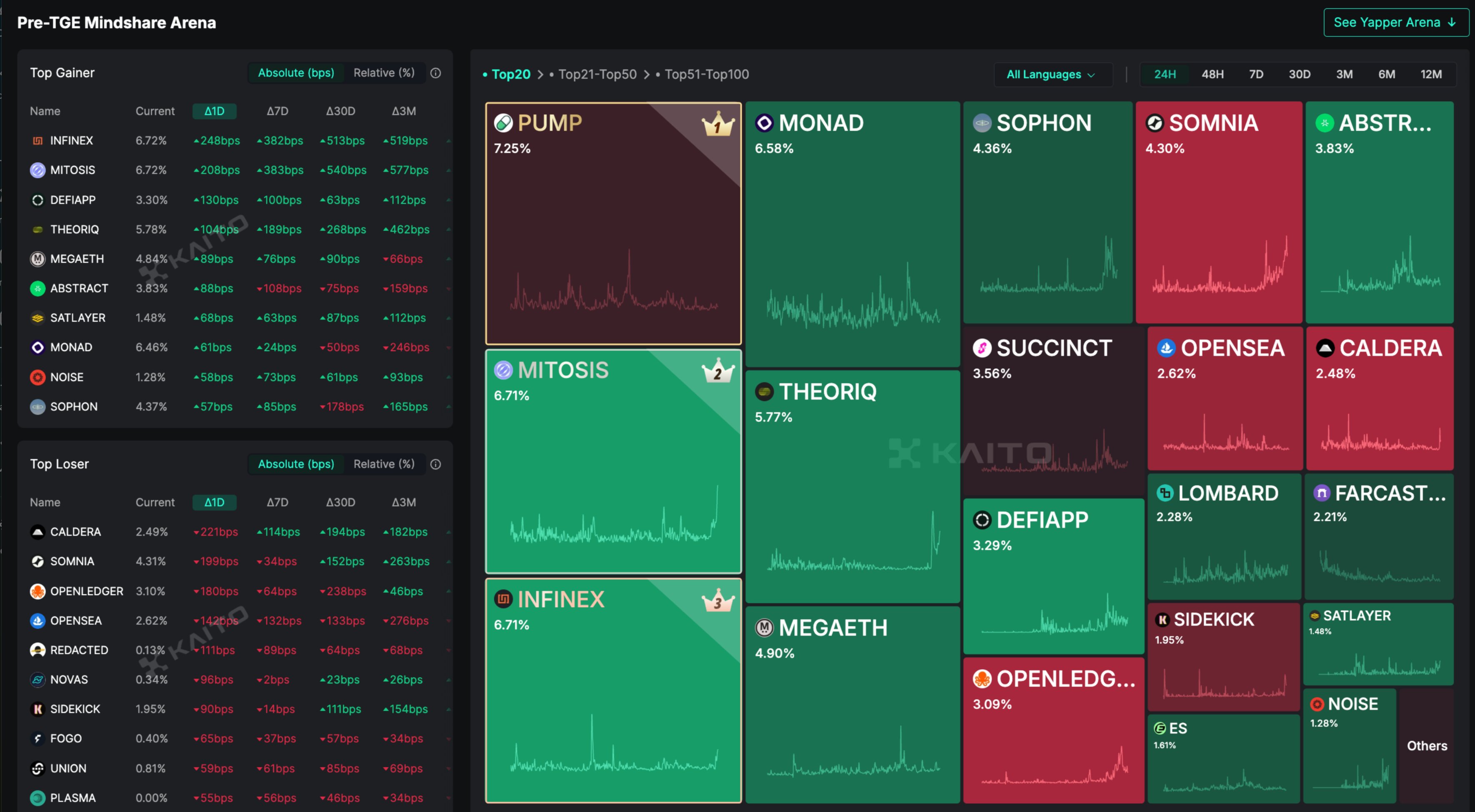Open the Top Gainer info icon
Screen dimensions: 1475x812
[436, 73]
